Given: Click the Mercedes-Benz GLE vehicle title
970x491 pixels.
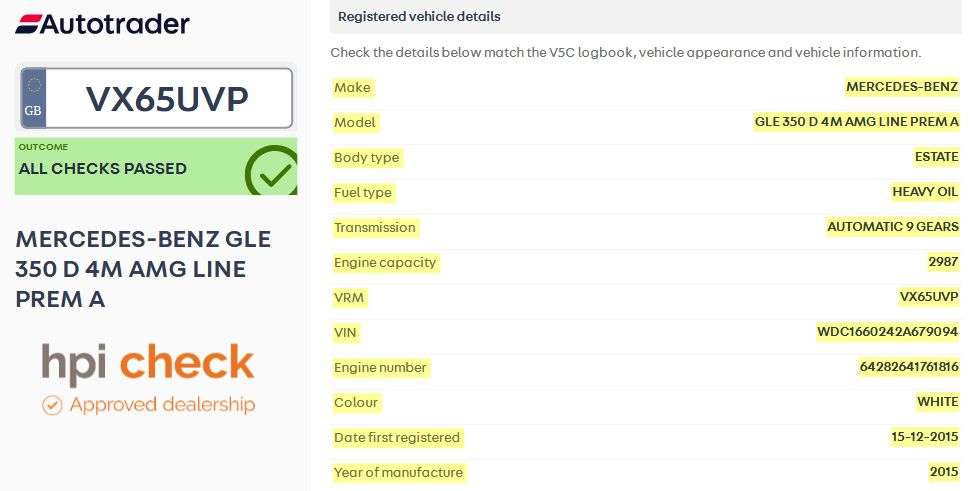Looking at the screenshot, I should [x=143, y=269].
